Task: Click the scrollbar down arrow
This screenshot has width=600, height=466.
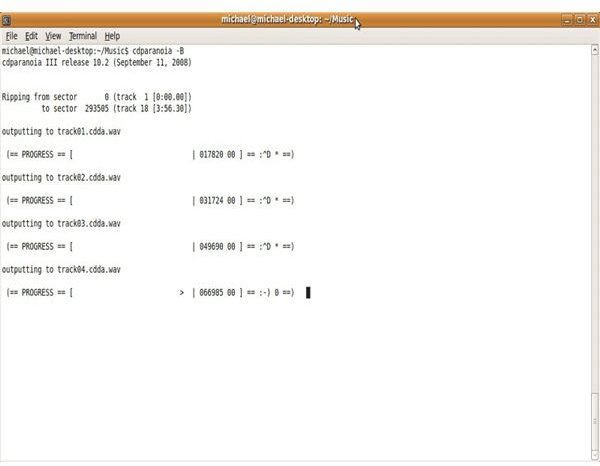Action: point(595,455)
